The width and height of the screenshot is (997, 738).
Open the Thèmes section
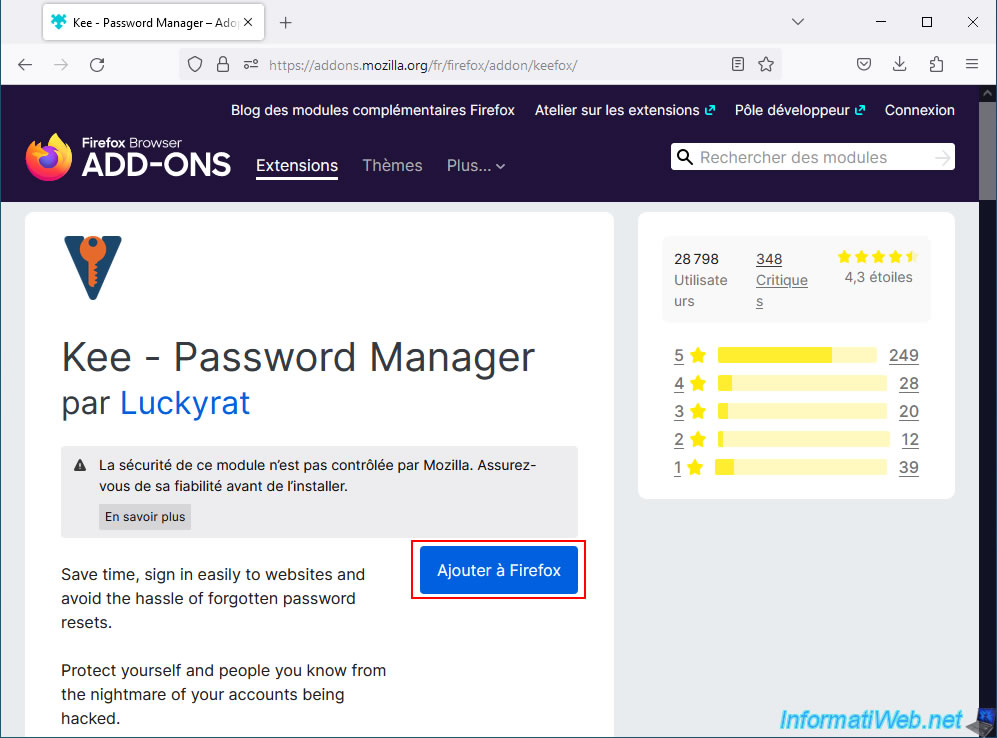[x=392, y=165]
